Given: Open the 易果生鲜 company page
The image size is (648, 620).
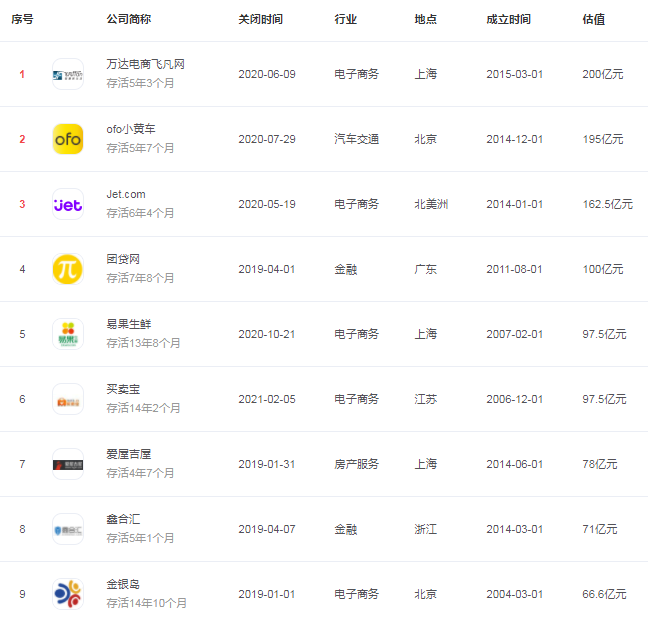Looking at the screenshot, I should pyautogui.click(x=129, y=324).
